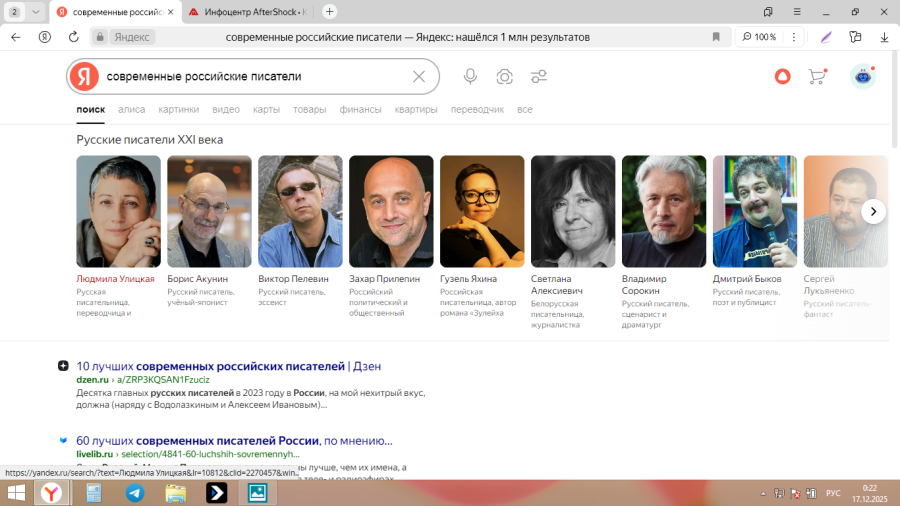
Task: Open Telegram from the taskbar
Action: click(134, 492)
